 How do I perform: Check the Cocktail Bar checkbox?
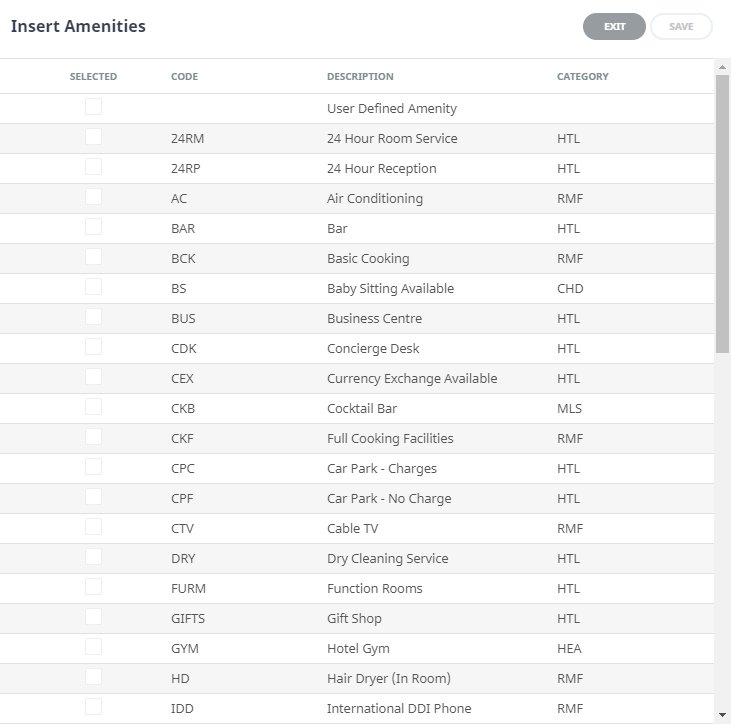93,407
